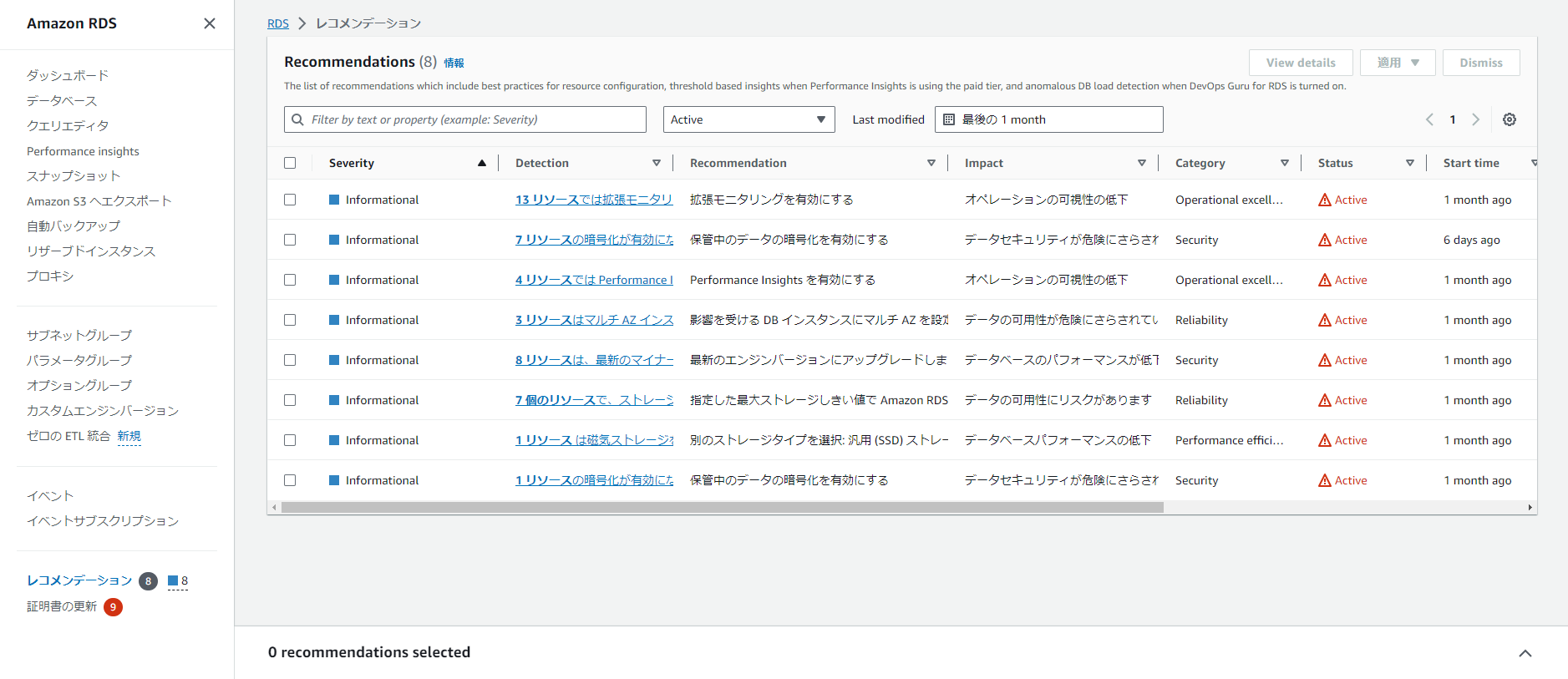Click the horizontal table scrollbar thumb
1568x679 pixels.
(x=723, y=507)
